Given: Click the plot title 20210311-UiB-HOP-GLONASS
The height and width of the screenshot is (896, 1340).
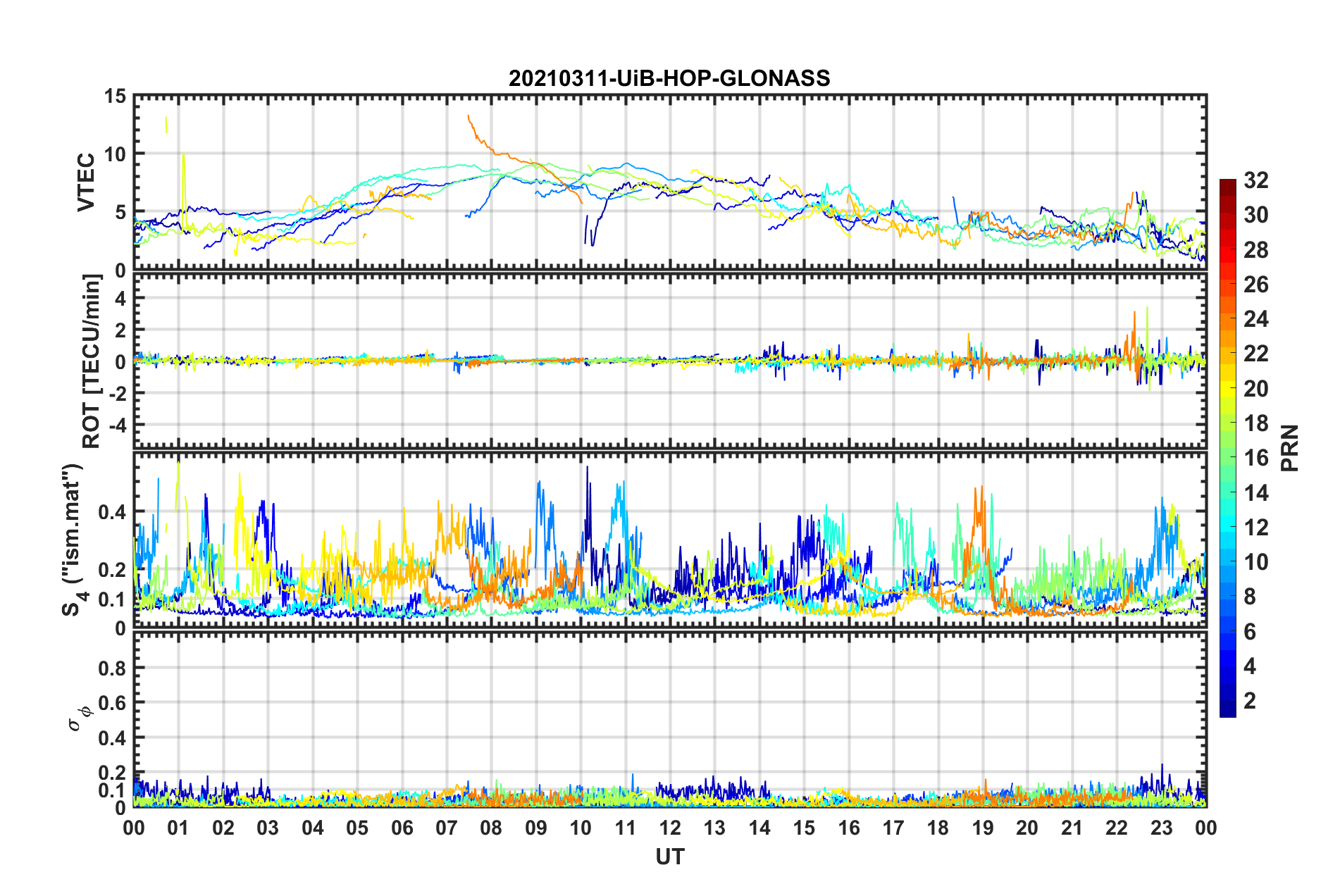Looking at the screenshot, I should pos(669,77).
